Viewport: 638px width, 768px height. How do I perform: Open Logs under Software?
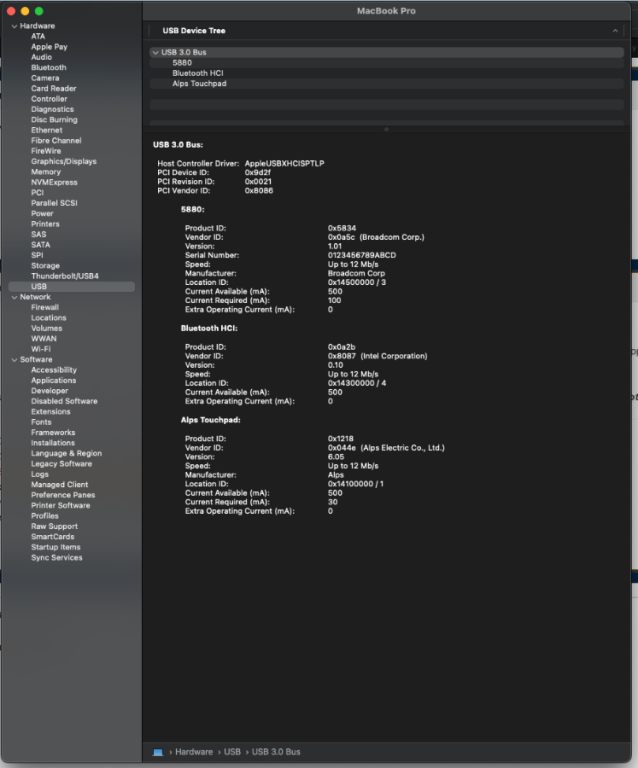(40, 474)
